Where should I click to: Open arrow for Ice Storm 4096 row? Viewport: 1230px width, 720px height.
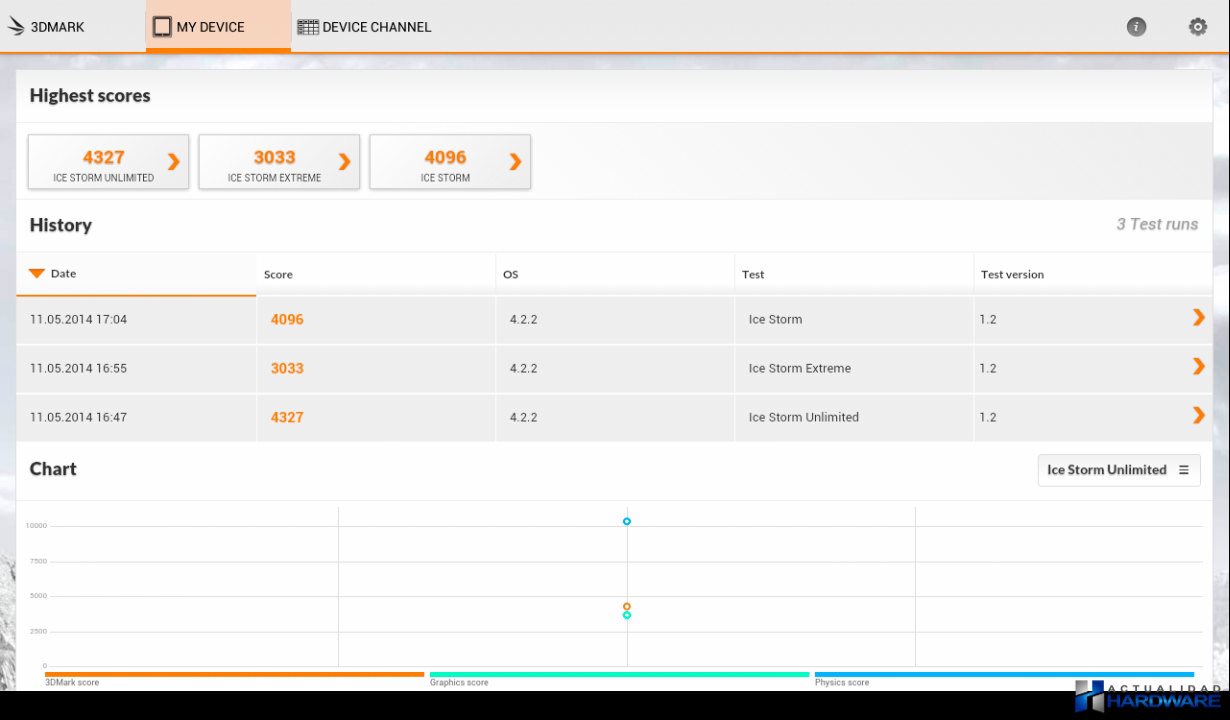(x=1198, y=318)
